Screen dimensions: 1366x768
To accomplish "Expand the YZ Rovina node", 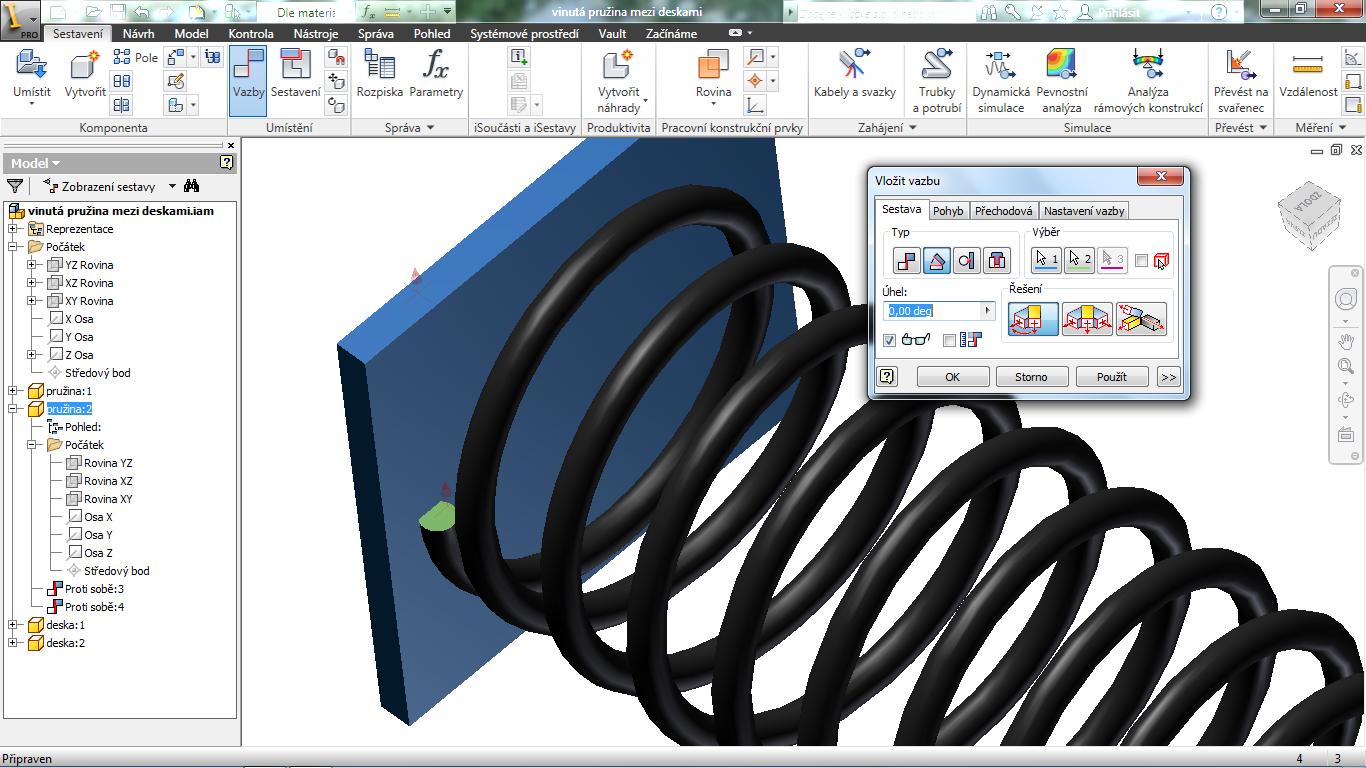I will pyautogui.click(x=32, y=265).
